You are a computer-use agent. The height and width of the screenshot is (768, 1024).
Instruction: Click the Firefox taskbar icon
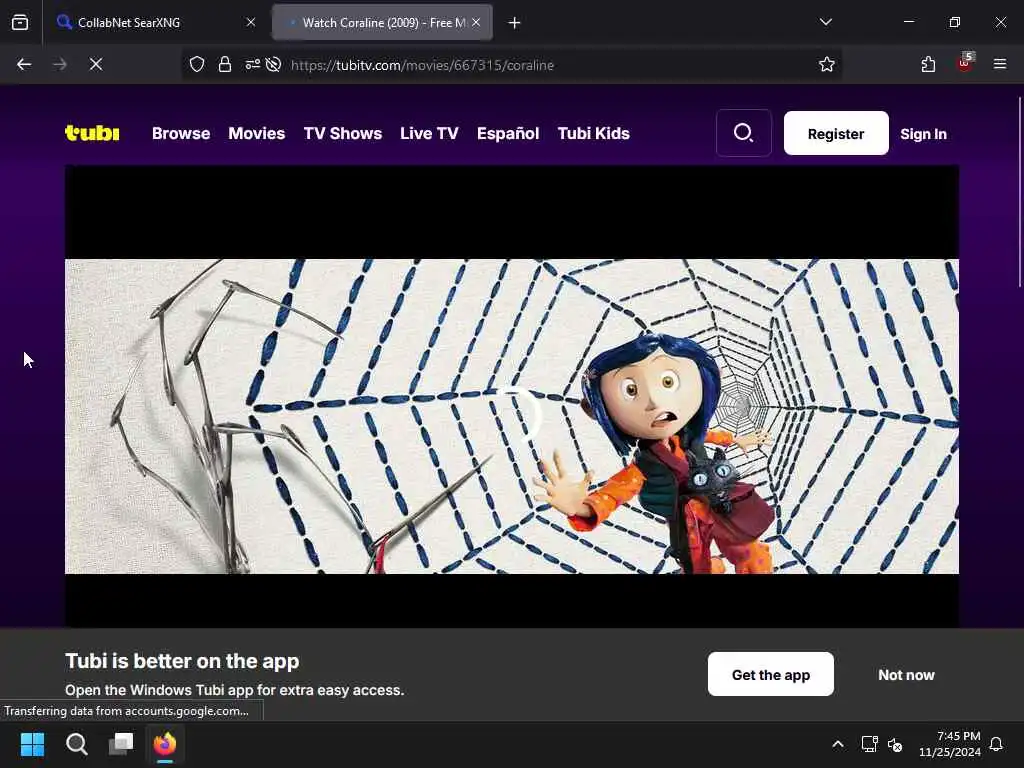[x=165, y=744]
